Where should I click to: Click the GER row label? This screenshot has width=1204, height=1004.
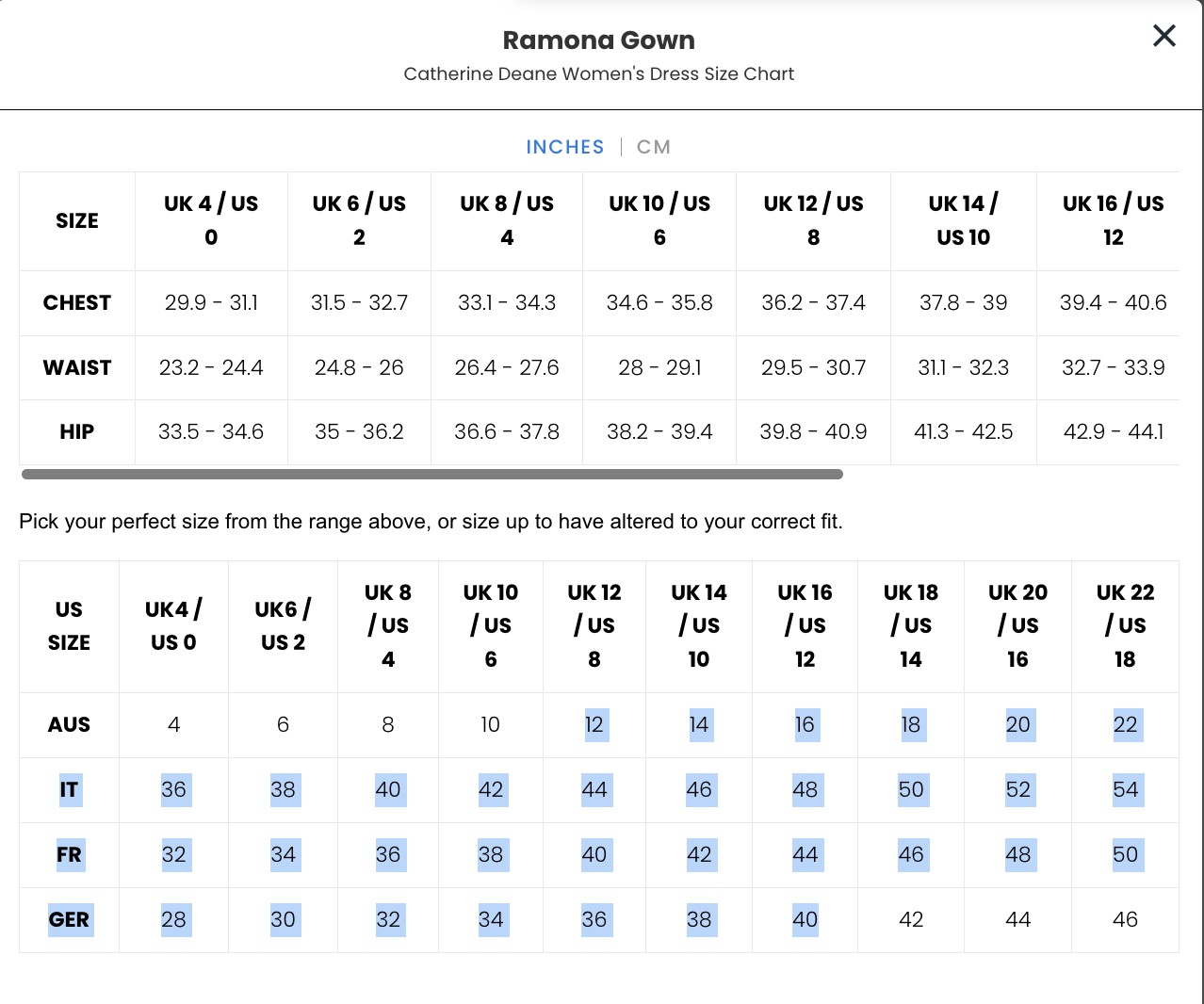(69, 919)
